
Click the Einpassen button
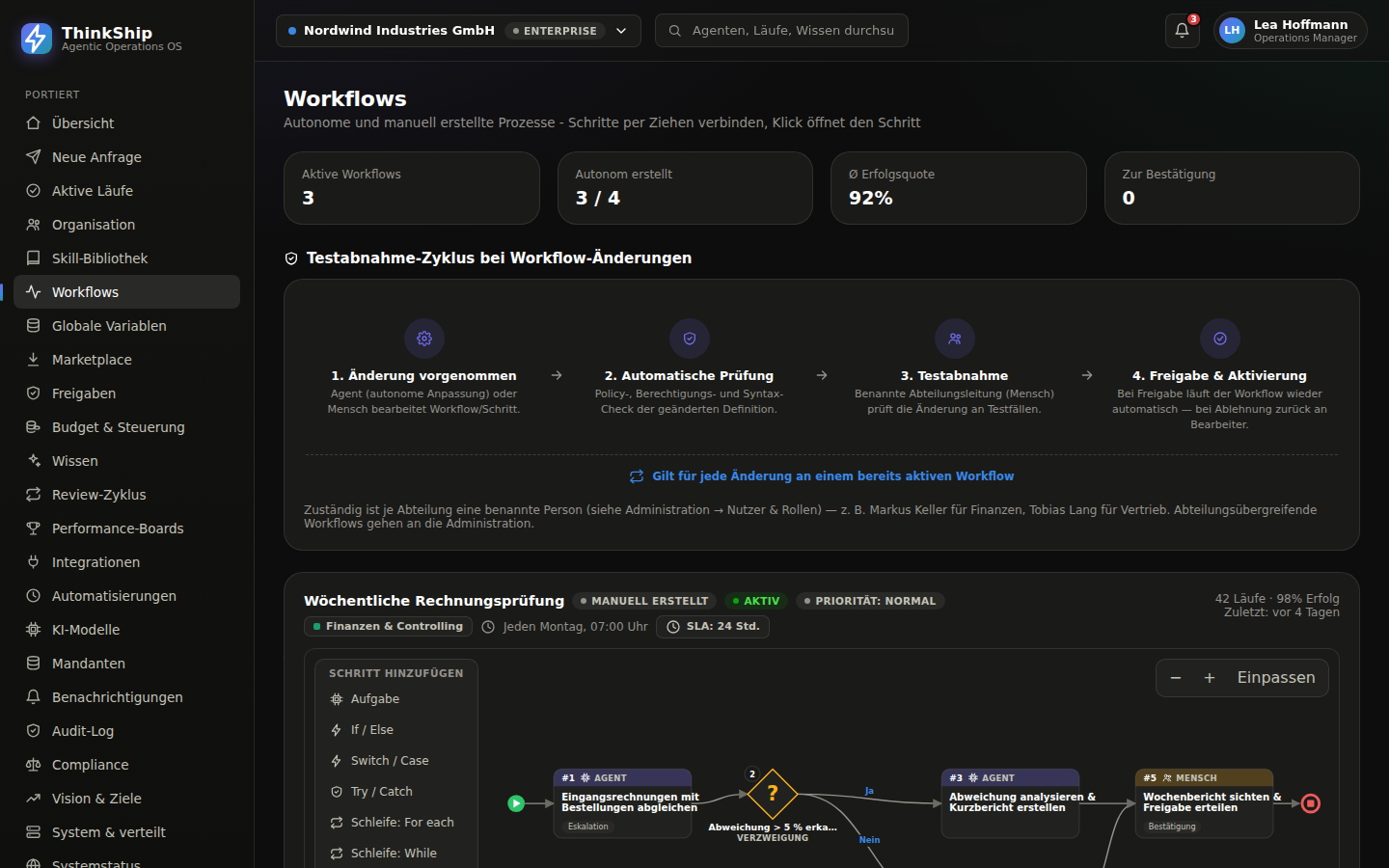click(1276, 678)
